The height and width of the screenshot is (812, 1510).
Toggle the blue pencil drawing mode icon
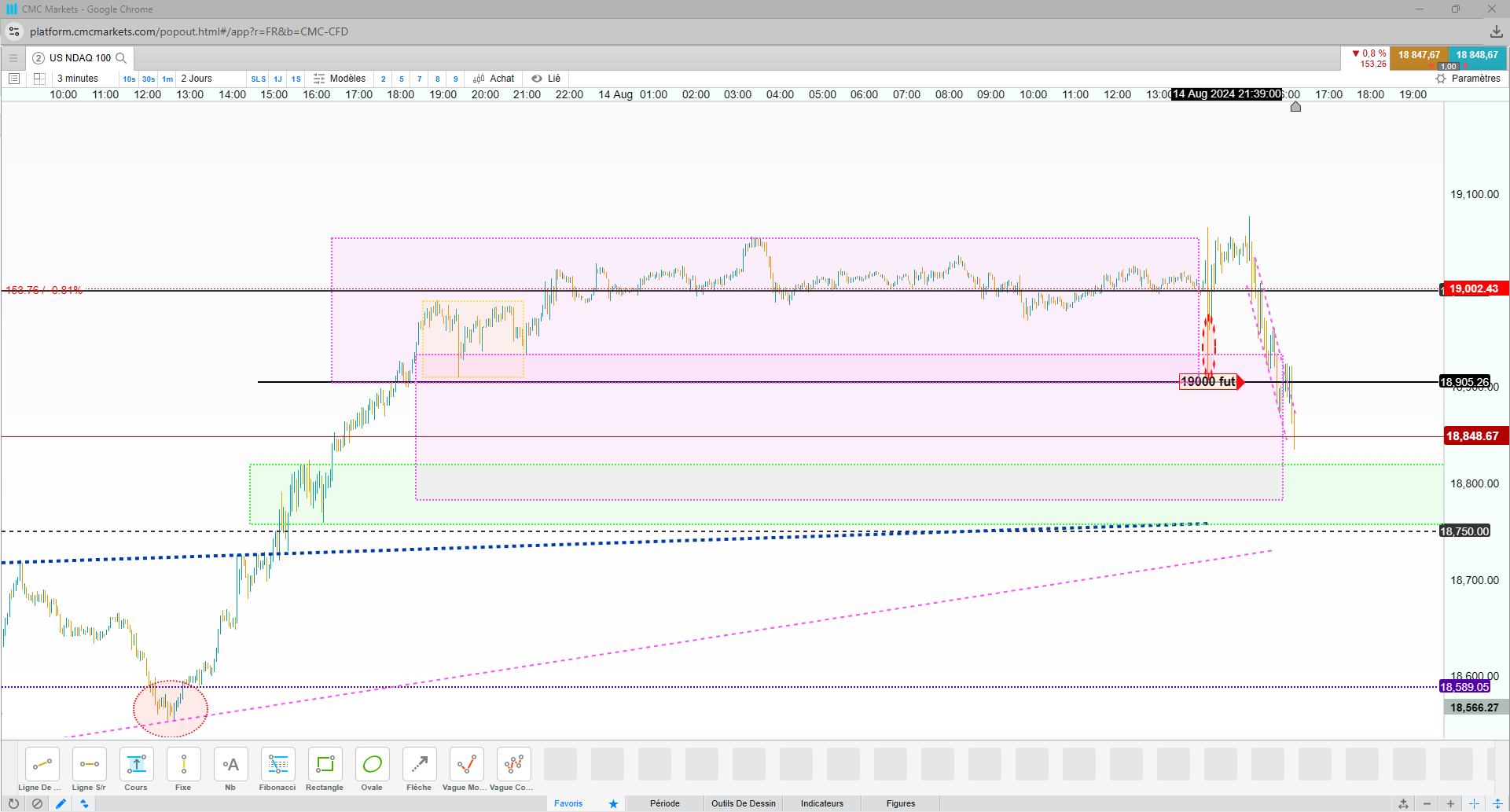click(61, 803)
